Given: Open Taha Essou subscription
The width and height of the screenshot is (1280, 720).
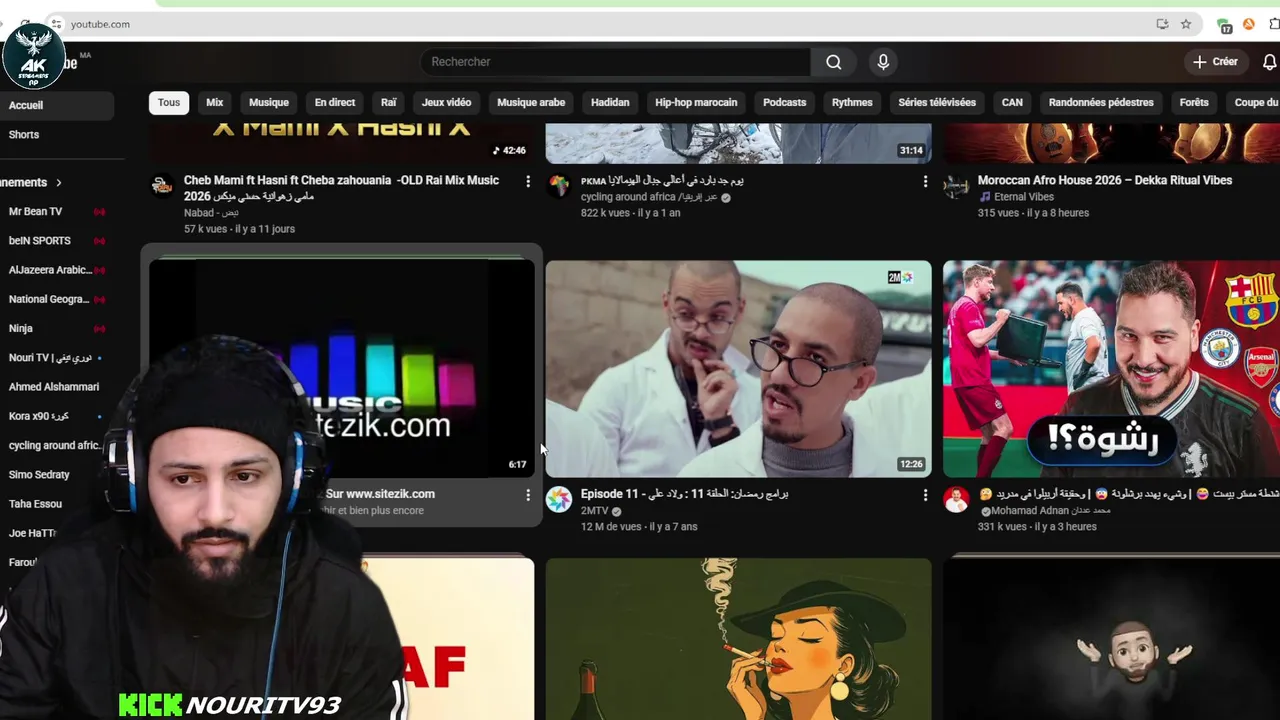Looking at the screenshot, I should coord(55,504).
